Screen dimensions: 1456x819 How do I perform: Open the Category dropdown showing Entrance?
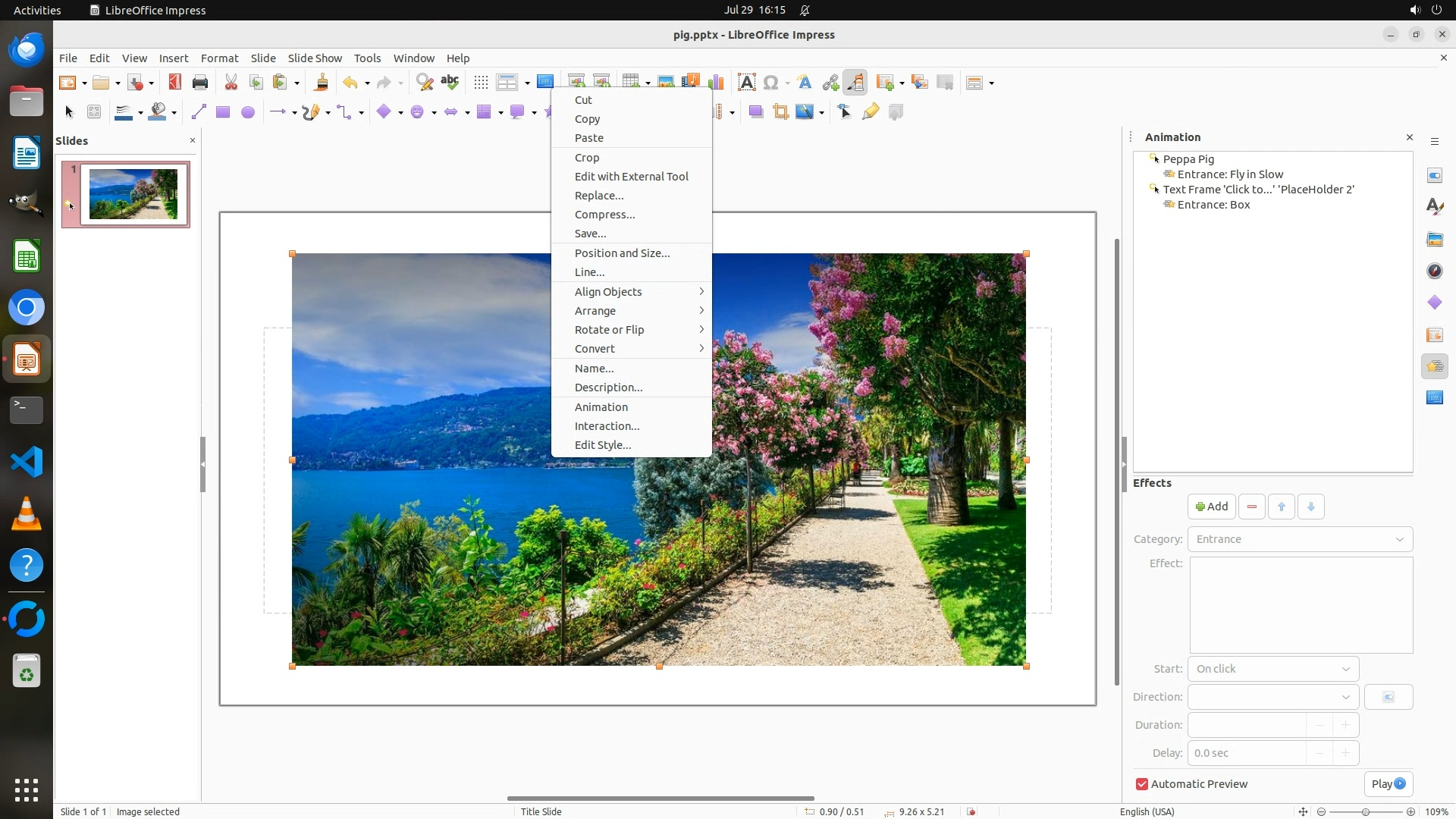coord(1300,539)
